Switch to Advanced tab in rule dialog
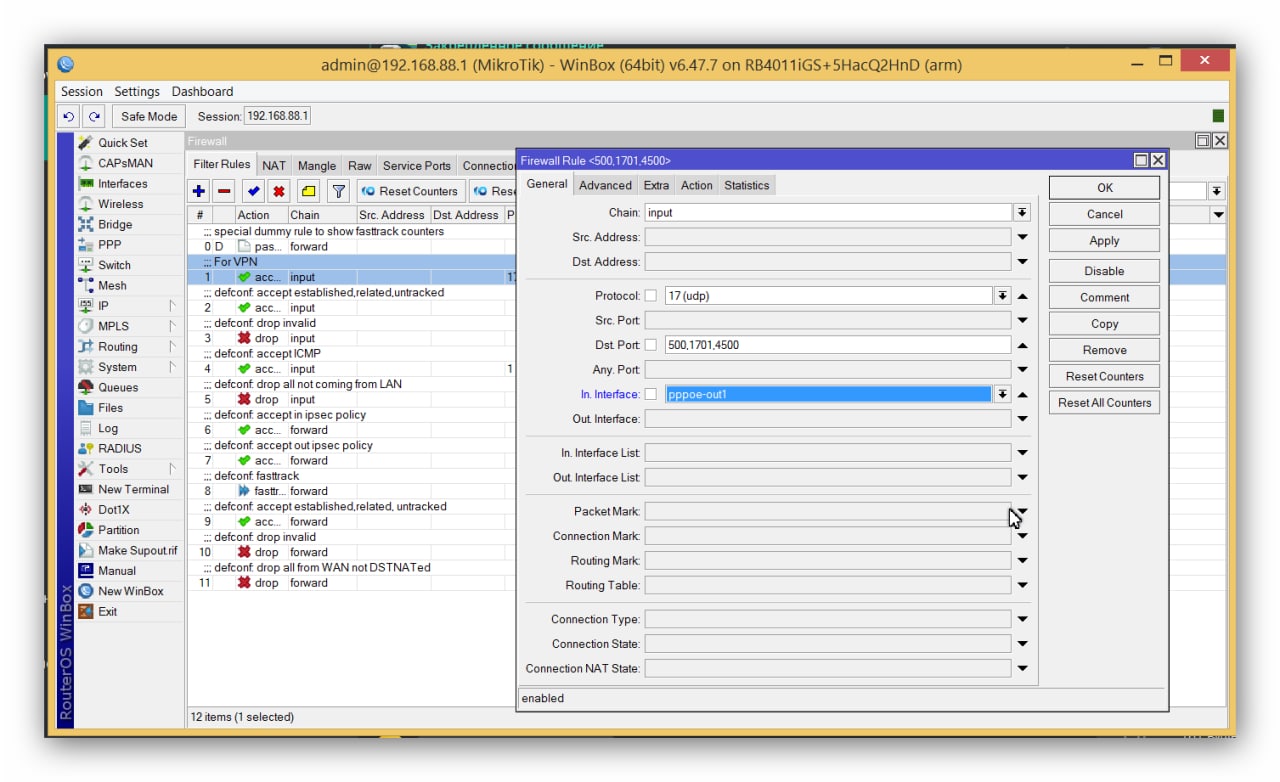1280x782 pixels. point(605,185)
